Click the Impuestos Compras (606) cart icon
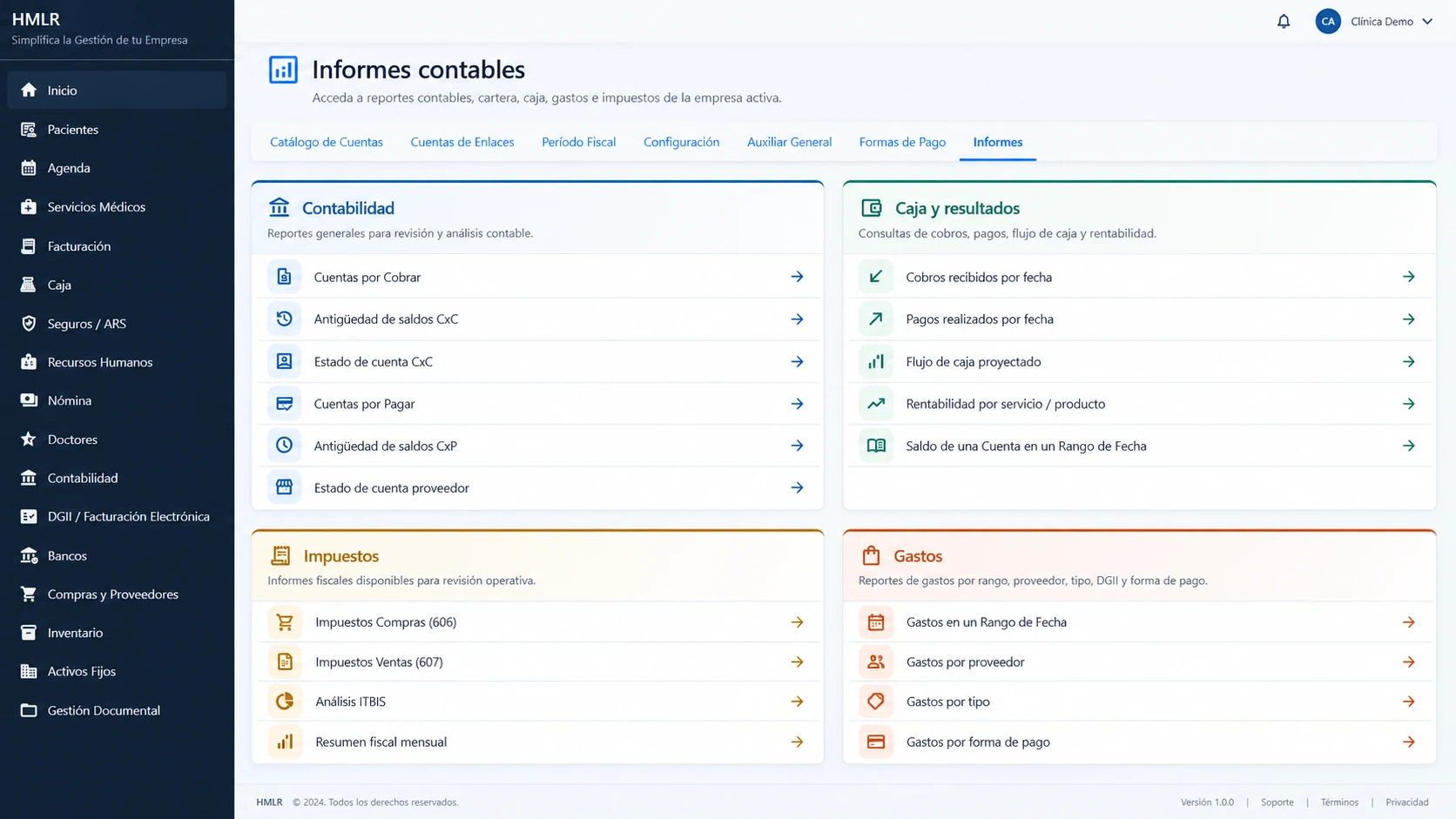Image resolution: width=1456 pixels, height=819 pixels. 285,622
